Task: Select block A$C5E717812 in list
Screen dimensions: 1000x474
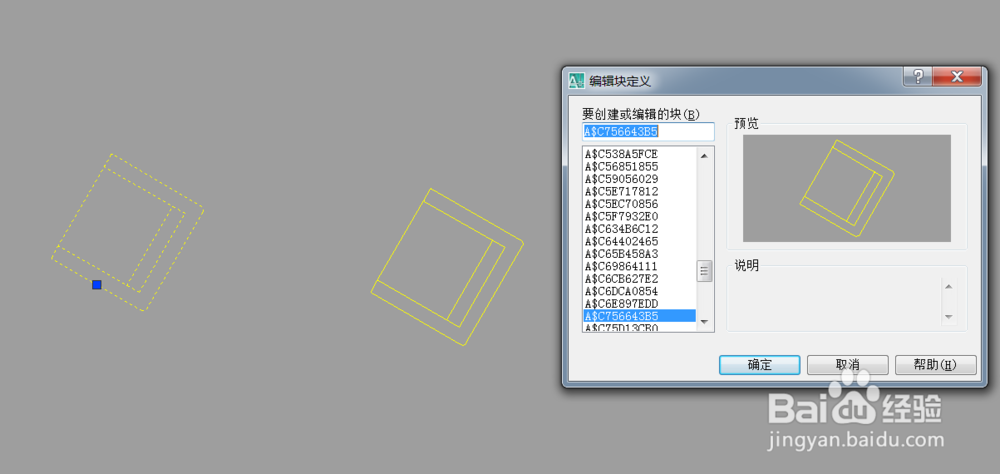Action: pos(621,191)
